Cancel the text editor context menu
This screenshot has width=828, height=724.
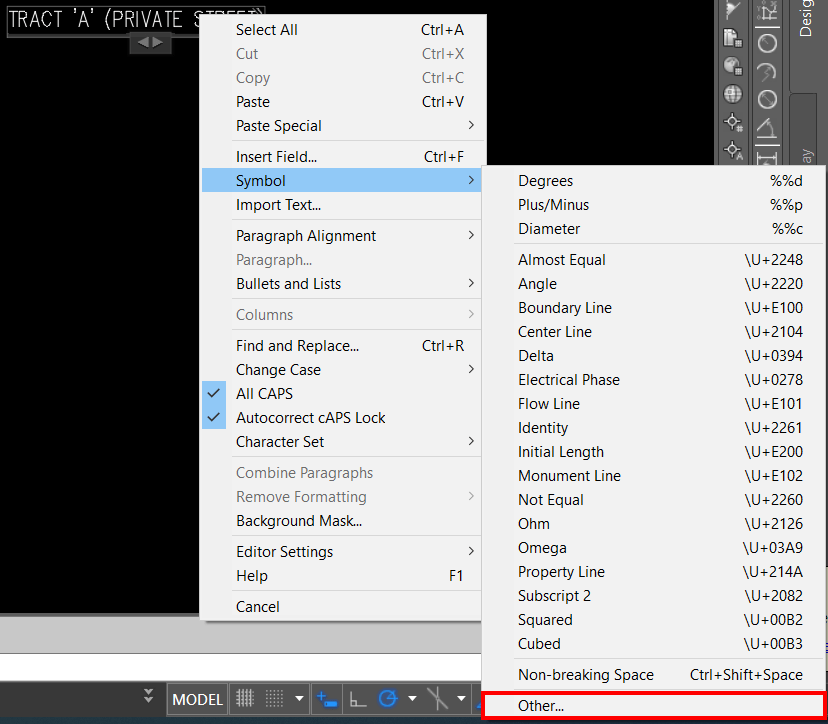coord(341,606)
